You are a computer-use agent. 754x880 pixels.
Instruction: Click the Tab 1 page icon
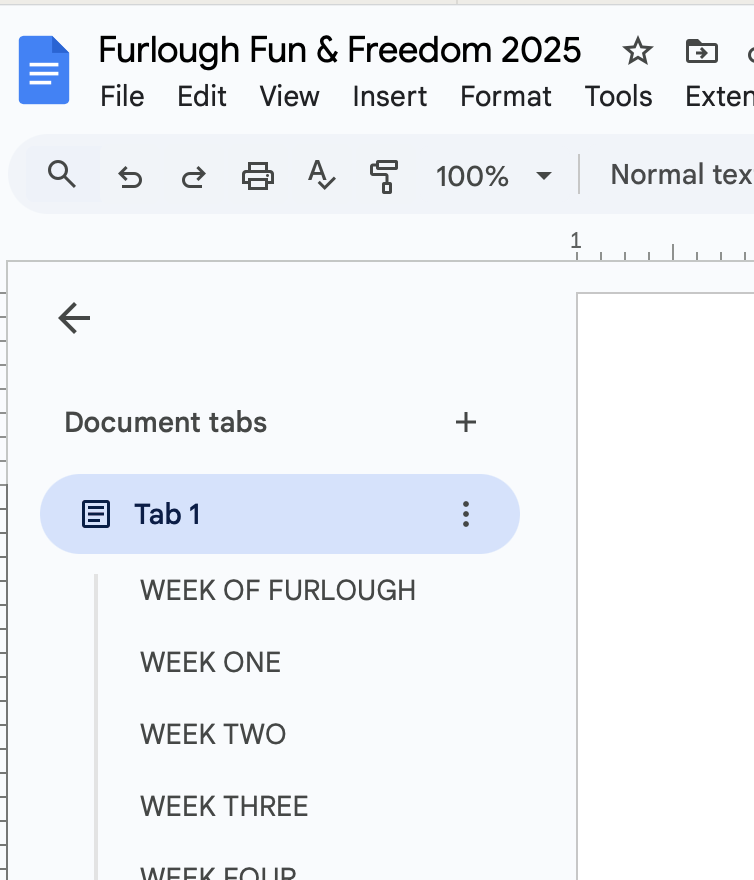tap(96, 514)
